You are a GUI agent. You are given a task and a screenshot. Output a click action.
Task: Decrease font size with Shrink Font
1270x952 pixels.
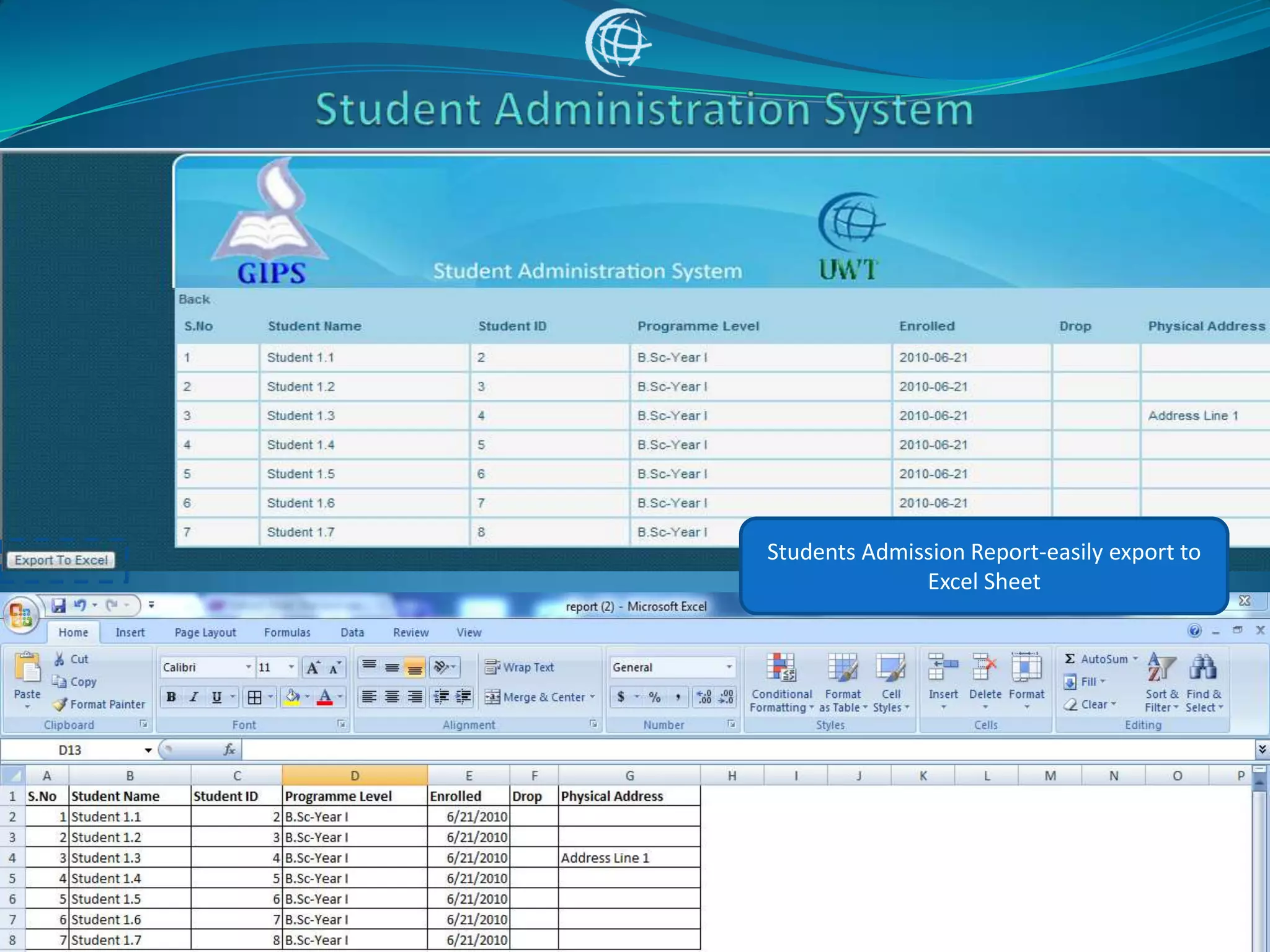tap(335, 668)
